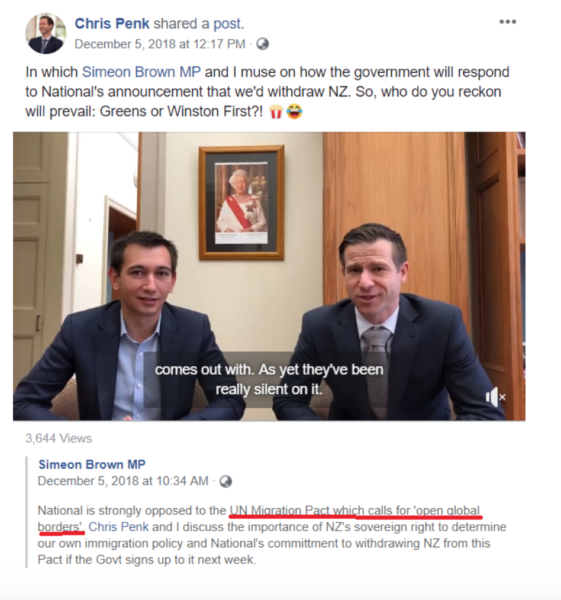The image size is (561, 600).
Task: Play the shared video of the two men
Action: point(269,276)
